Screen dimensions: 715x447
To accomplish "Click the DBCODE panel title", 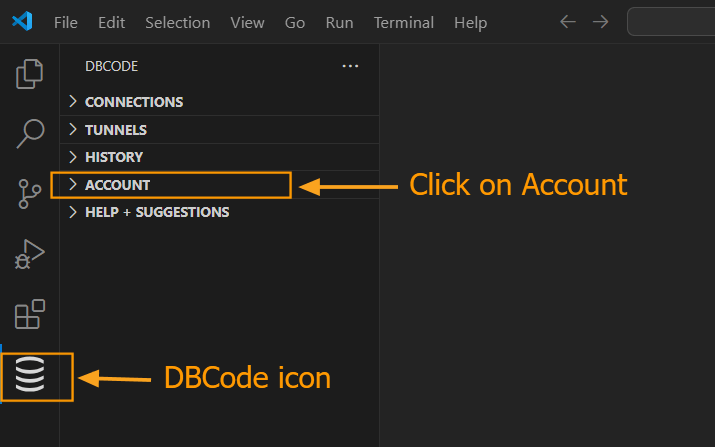I will tap(111, 66).
